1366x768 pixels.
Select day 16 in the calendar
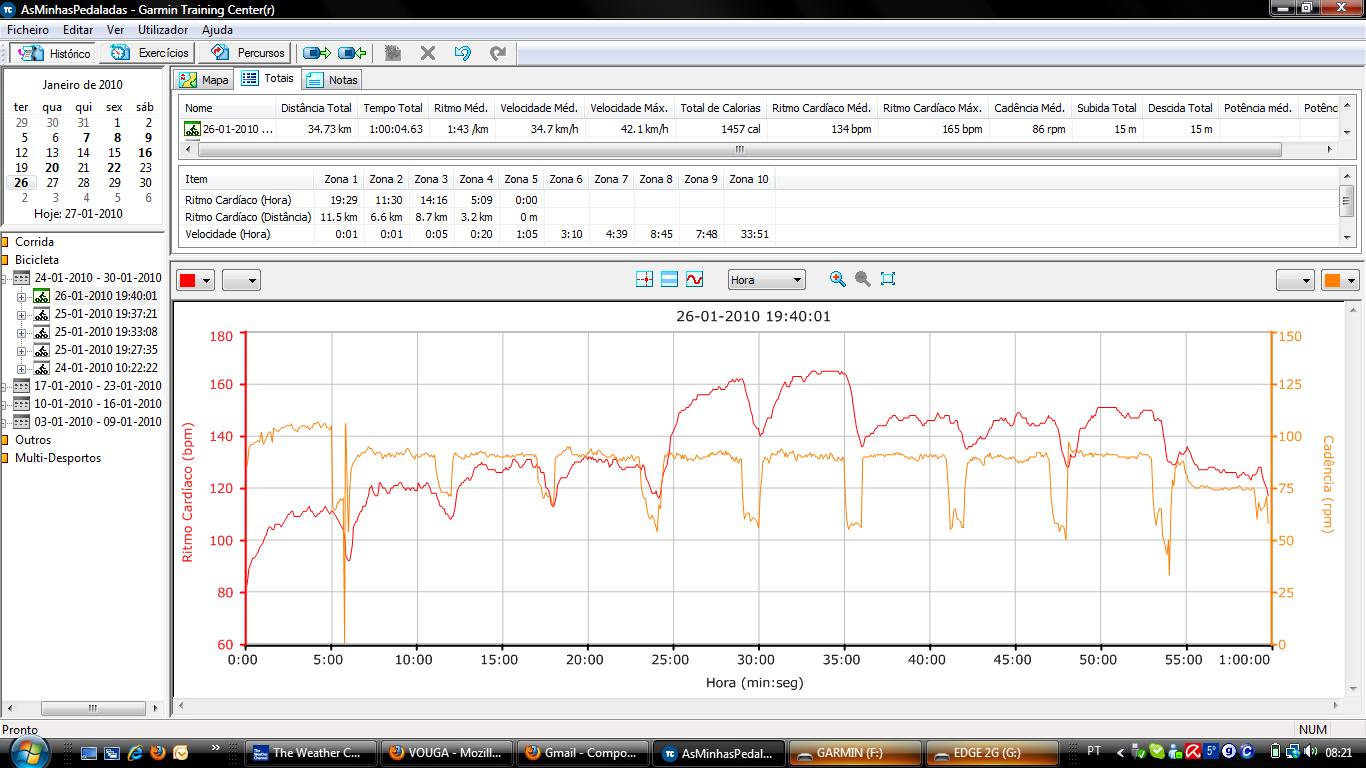click(145, 153)
